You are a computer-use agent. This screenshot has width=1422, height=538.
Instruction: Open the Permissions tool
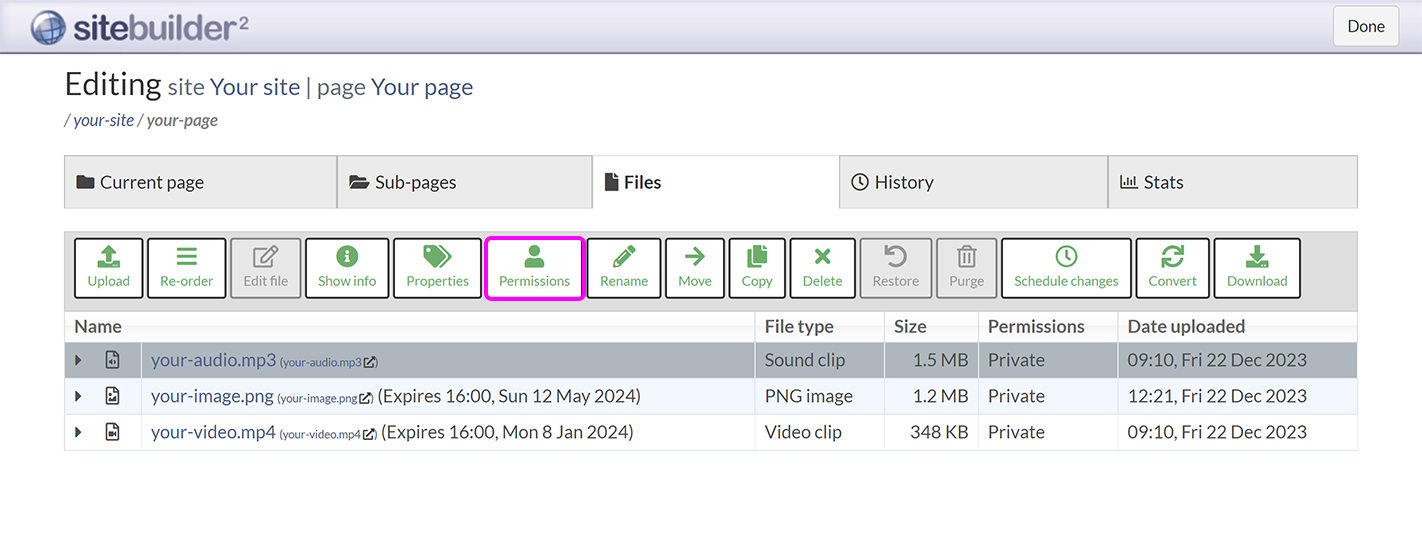(534, 268)
